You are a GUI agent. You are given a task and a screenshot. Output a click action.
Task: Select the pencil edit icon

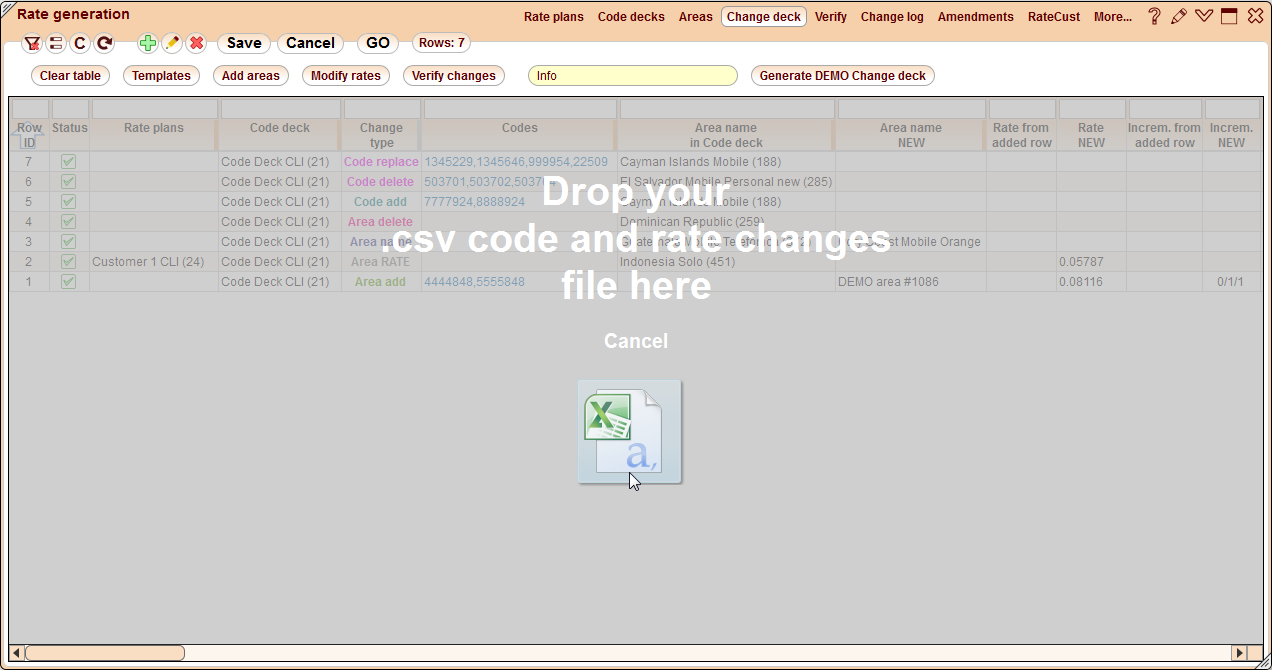point(170,43)
